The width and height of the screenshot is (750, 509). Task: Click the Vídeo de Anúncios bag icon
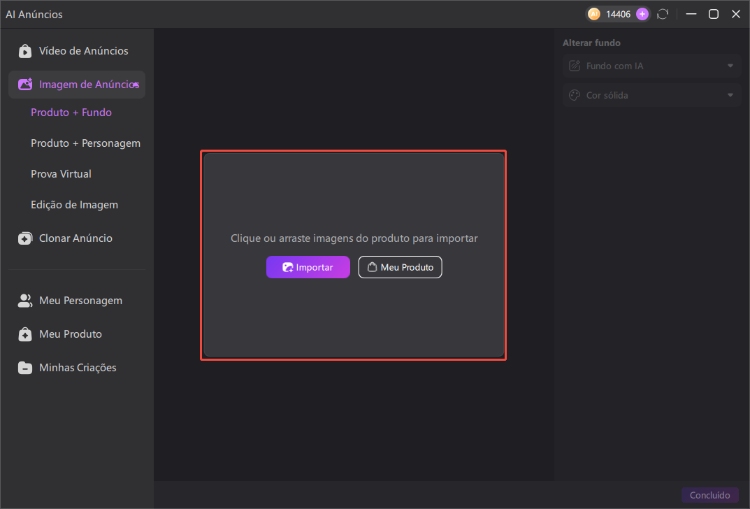coord(25,51)
